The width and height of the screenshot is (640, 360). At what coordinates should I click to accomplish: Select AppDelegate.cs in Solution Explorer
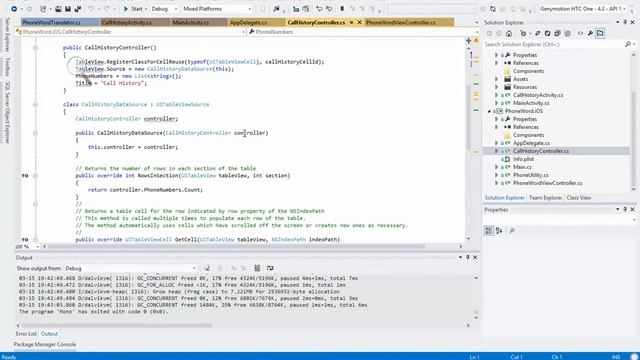[x=531, y=143]
